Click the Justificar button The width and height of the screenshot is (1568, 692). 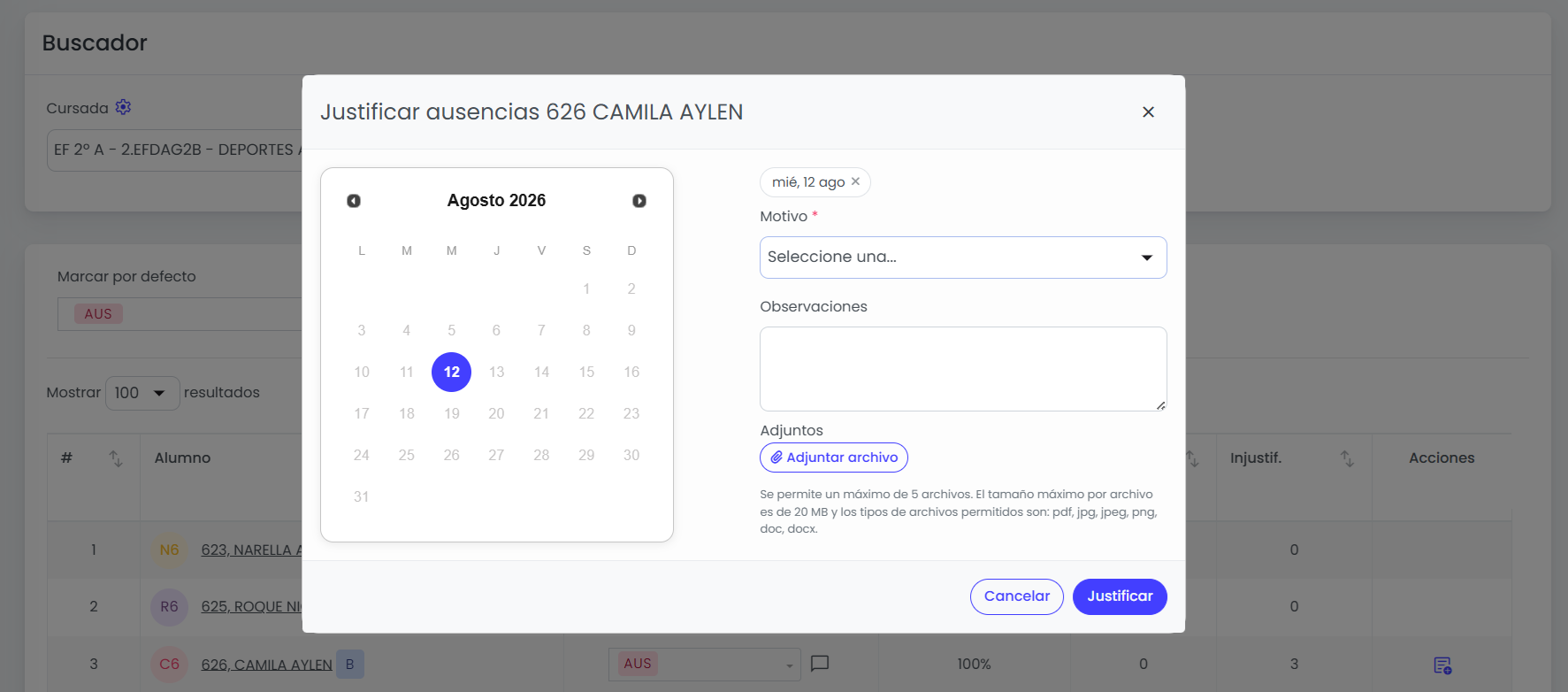1120,596
